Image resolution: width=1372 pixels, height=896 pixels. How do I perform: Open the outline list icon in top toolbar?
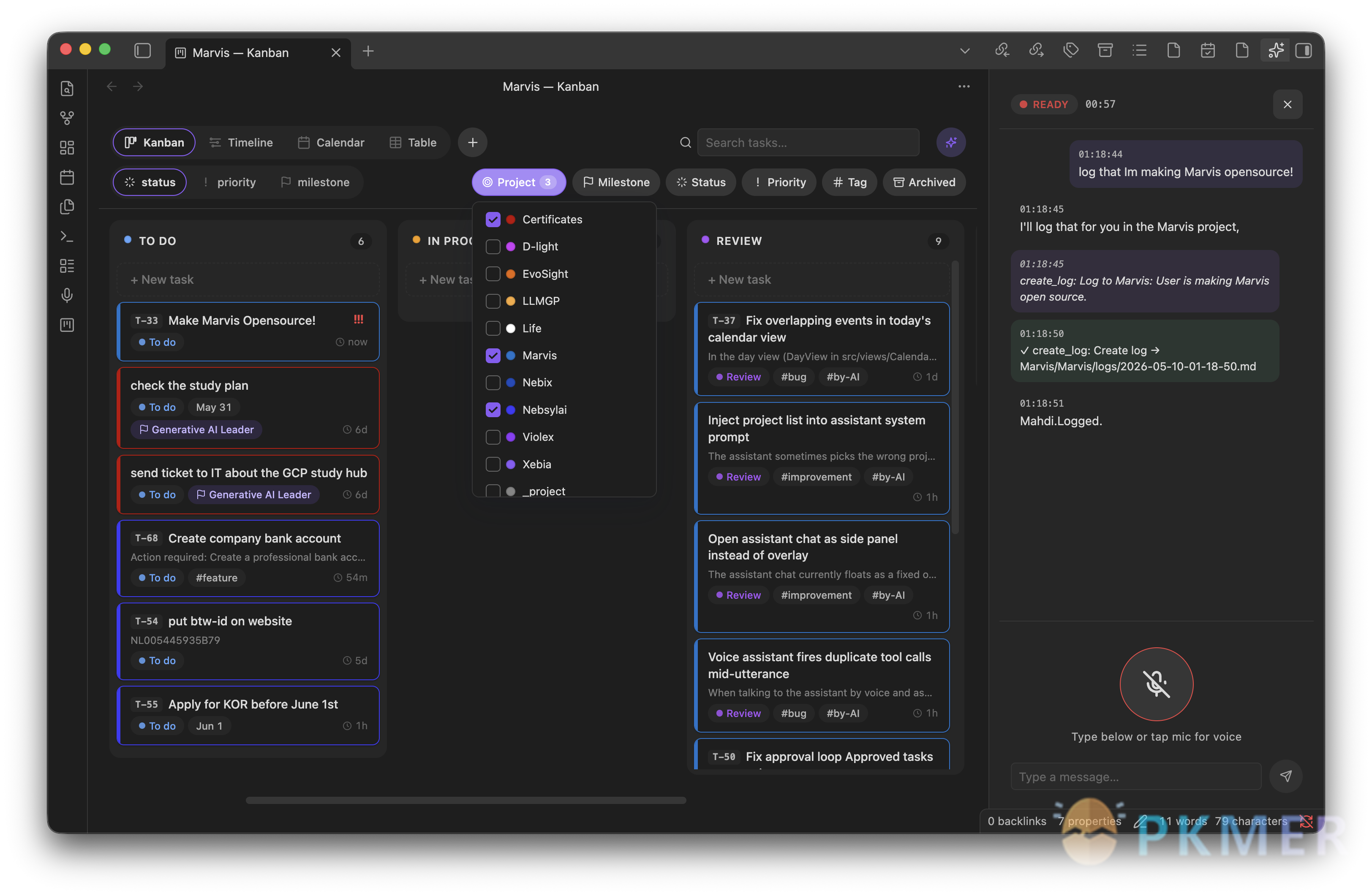click(1139, 51)
